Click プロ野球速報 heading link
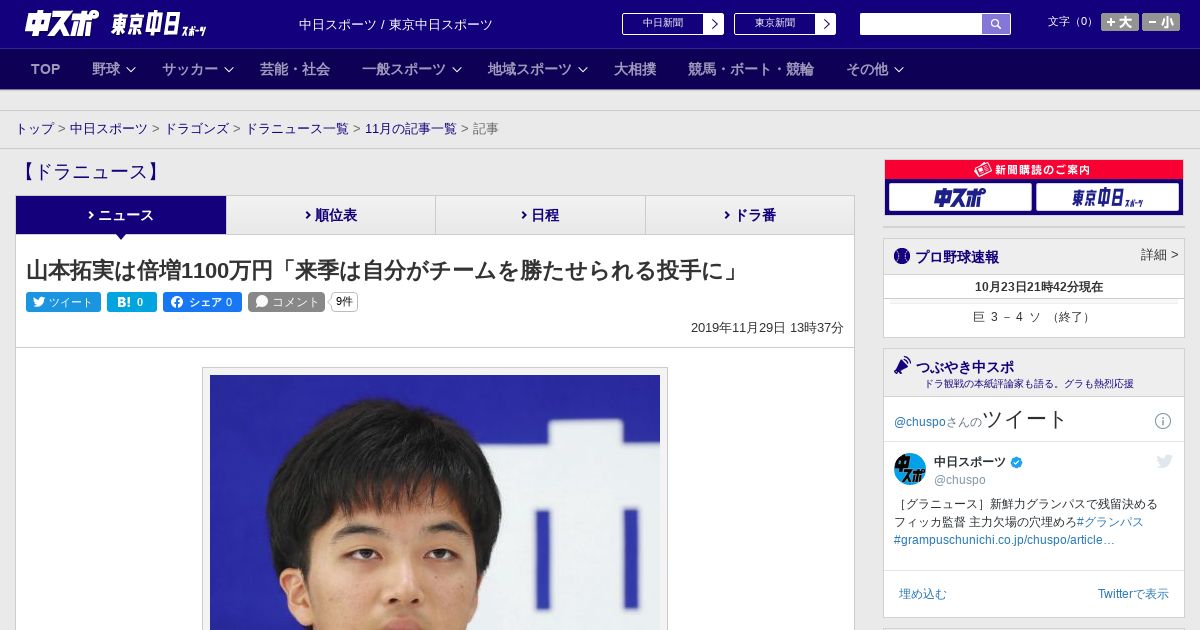 (x=957, y=257)
